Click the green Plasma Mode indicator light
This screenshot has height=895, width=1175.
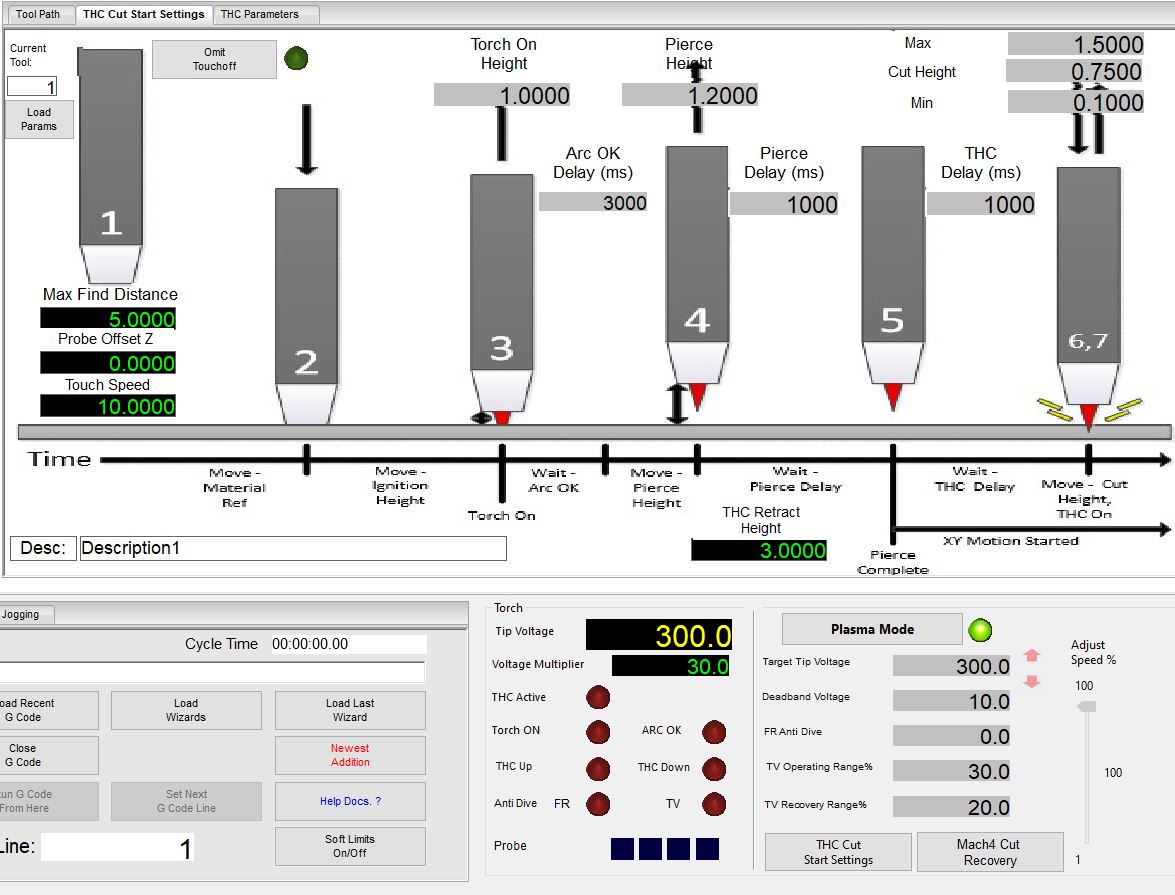tap(981, 630)
